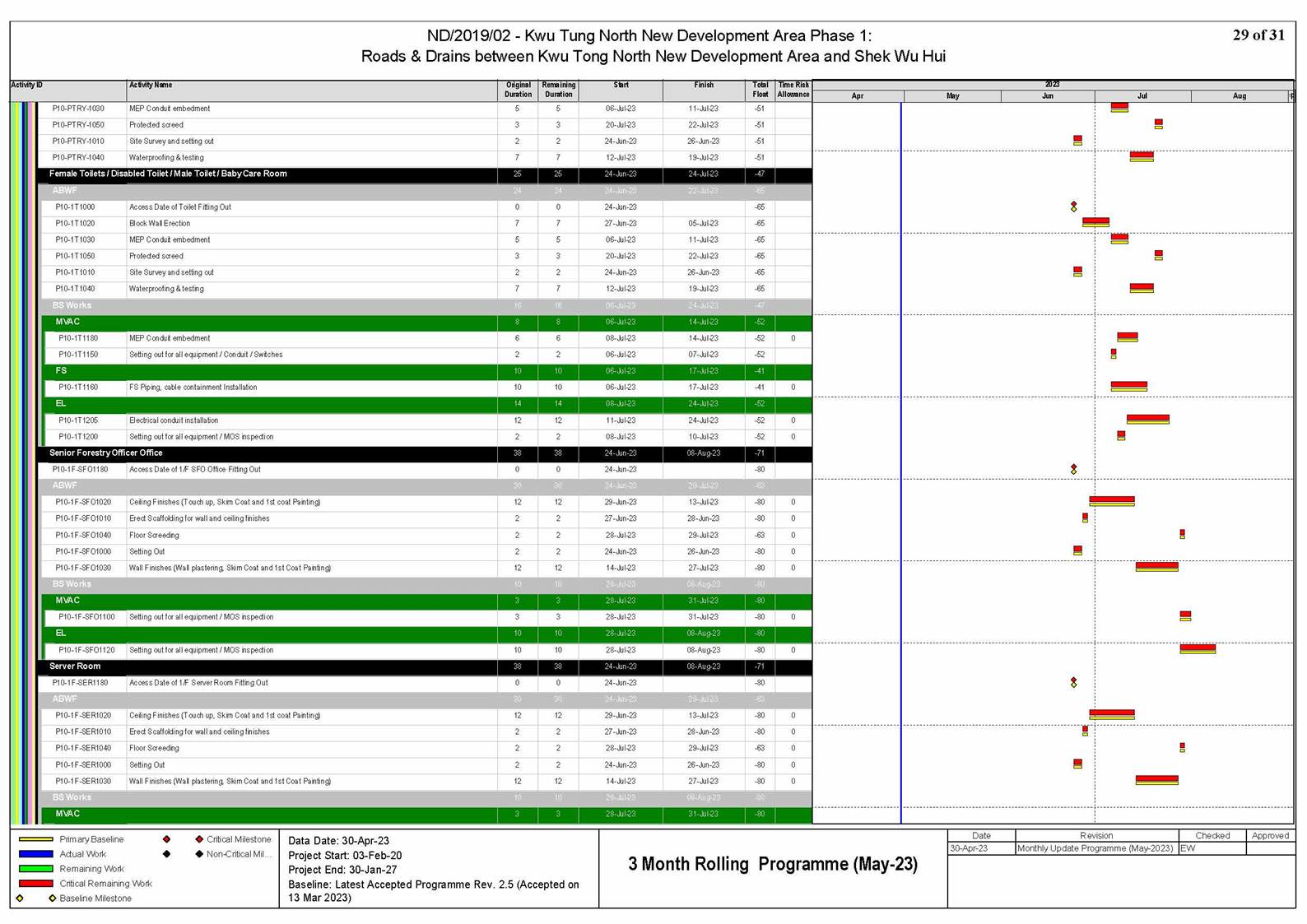Screen dimensions: 1307x924
Task: Select the Time Risk Allowance column header
Action: 793,90
